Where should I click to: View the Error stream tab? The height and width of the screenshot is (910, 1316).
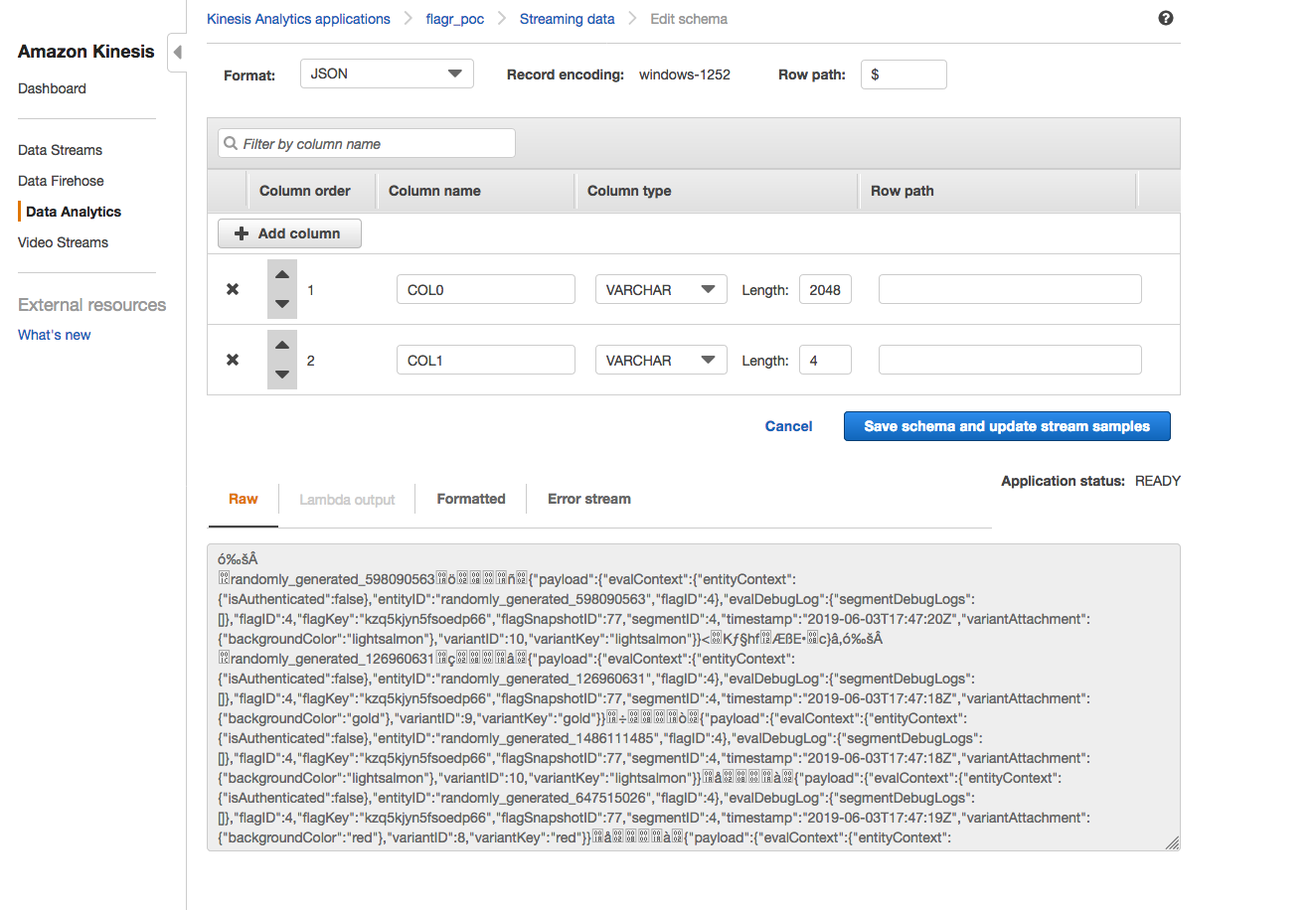click(x=588, y=499)
